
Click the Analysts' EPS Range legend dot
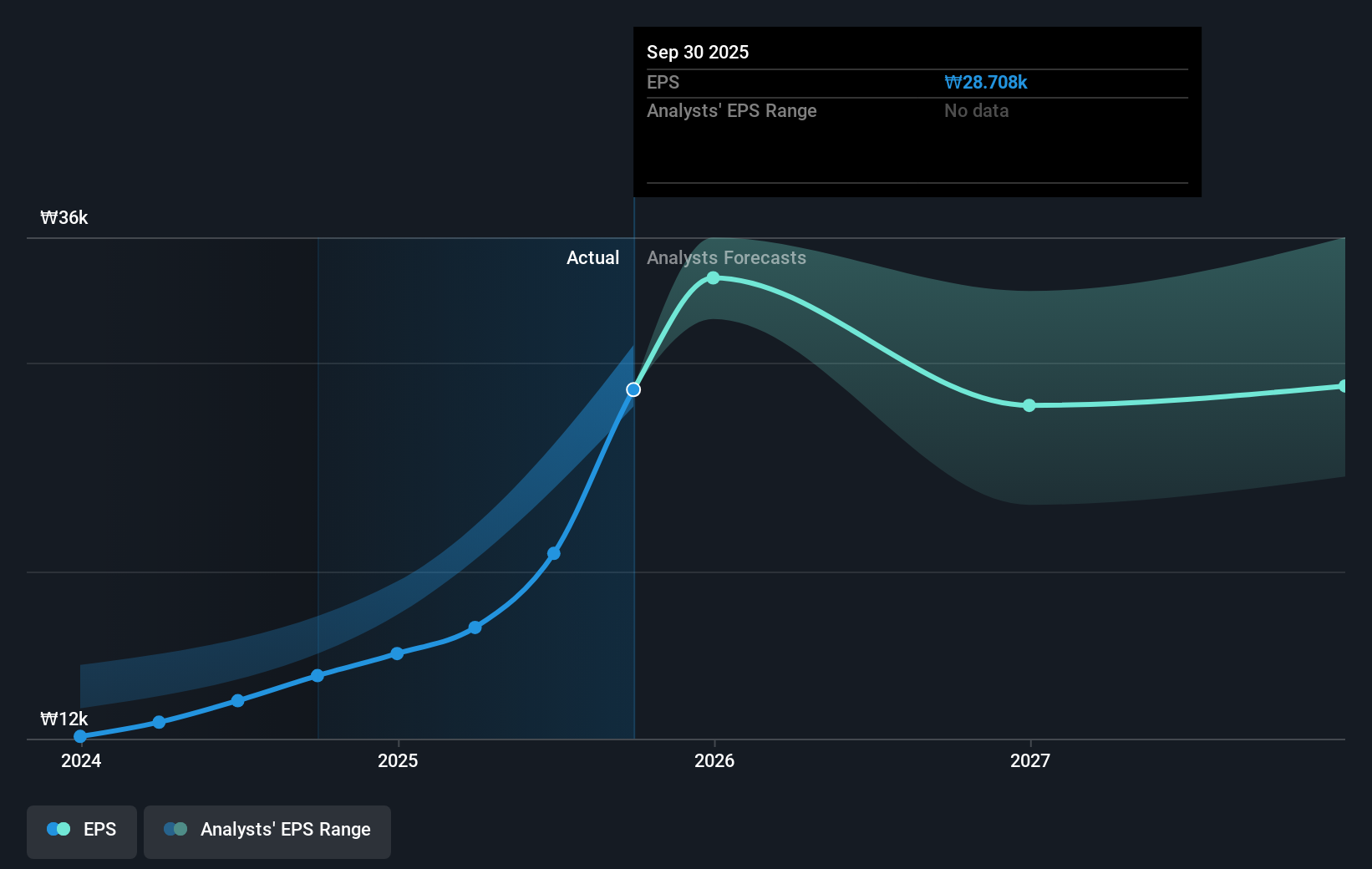pyautogui.click(x=175, y=829)
